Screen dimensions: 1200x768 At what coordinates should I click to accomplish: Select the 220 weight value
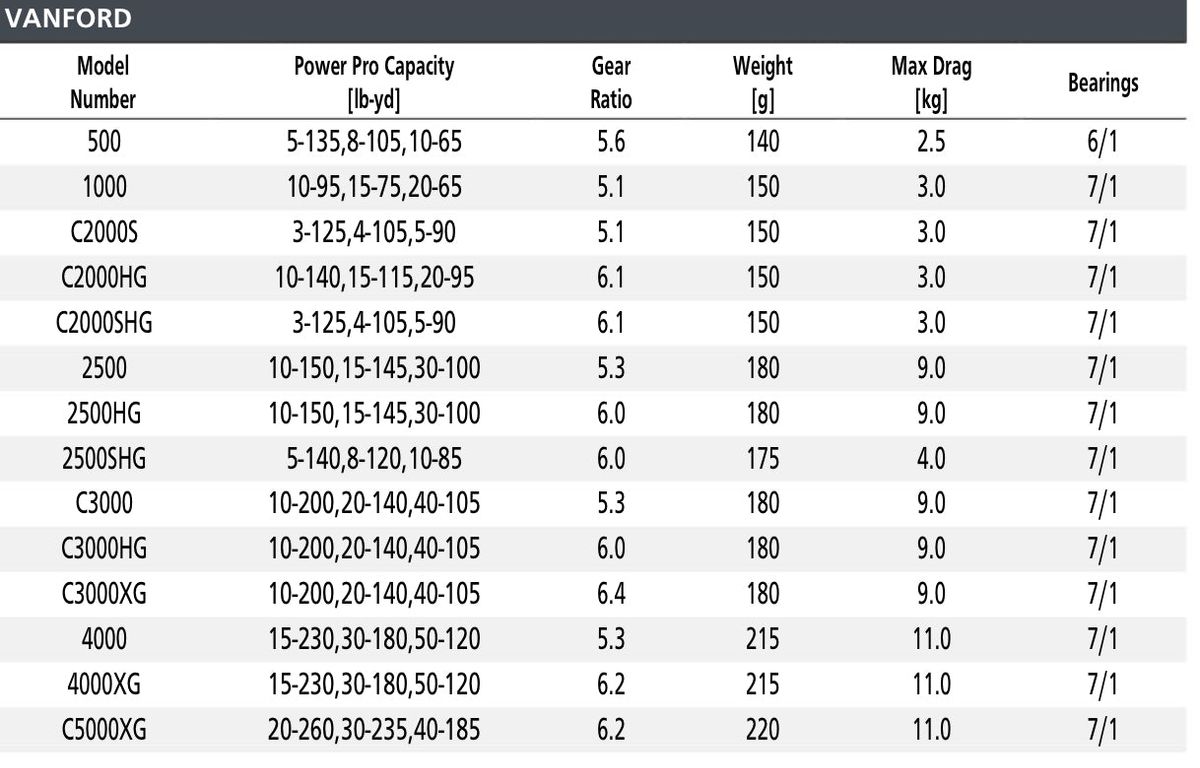coord(762,730)
